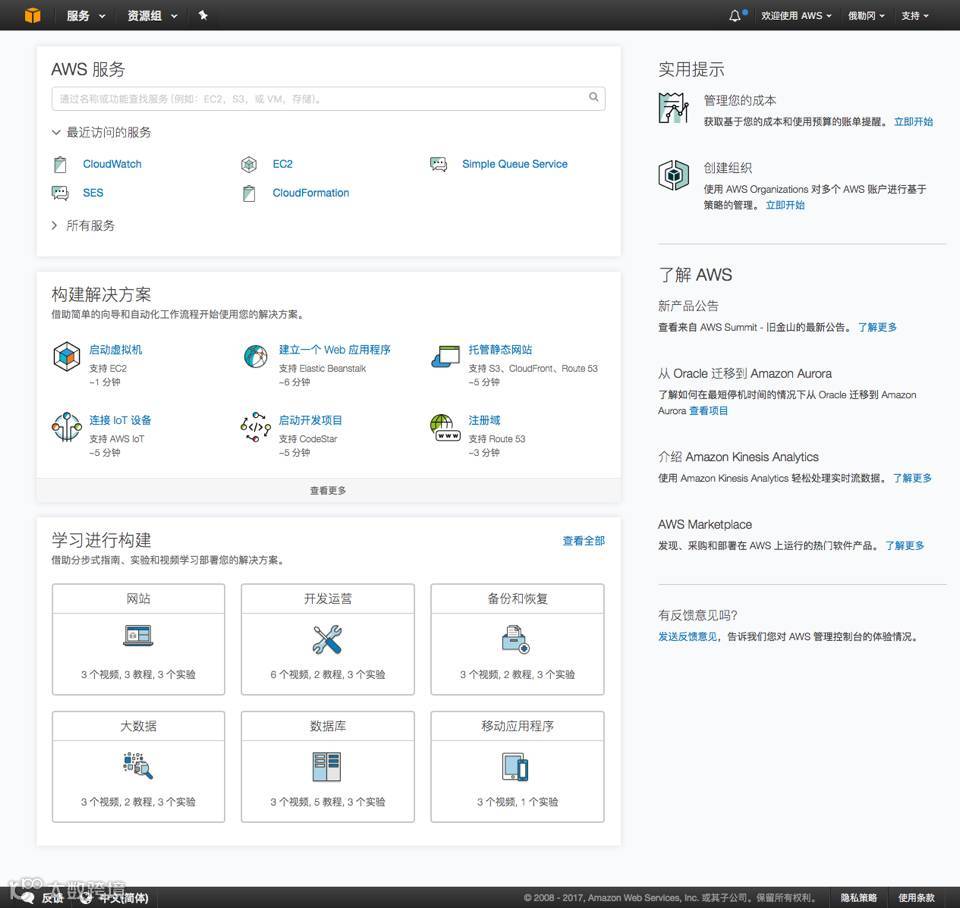Click 了解更多 for AWS Marketplace
Image resolution: width=960 pixels, height=908 pixels.
(904, 546)
